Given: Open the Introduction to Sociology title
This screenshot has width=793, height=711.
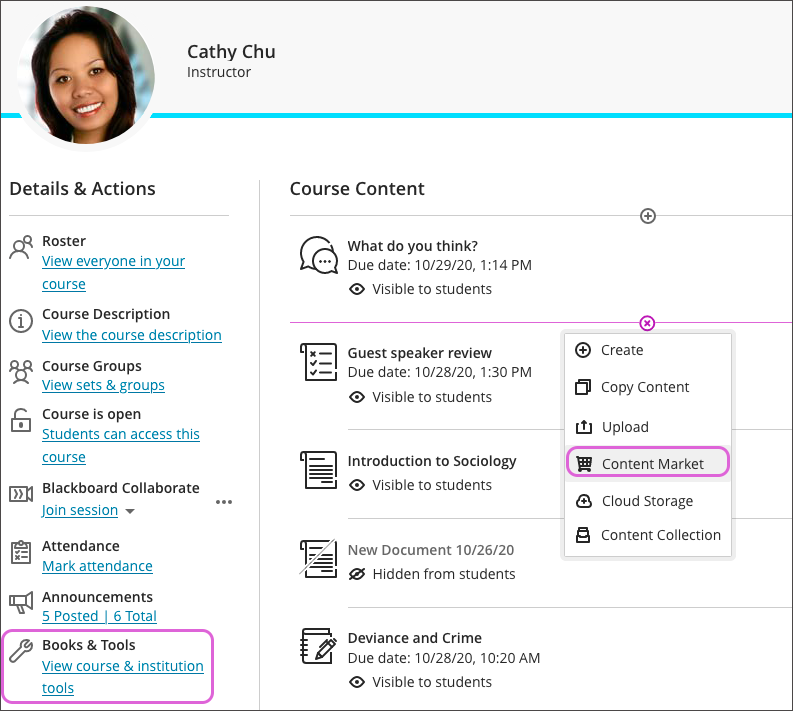Looking at the screenshot, I should 432,461.
